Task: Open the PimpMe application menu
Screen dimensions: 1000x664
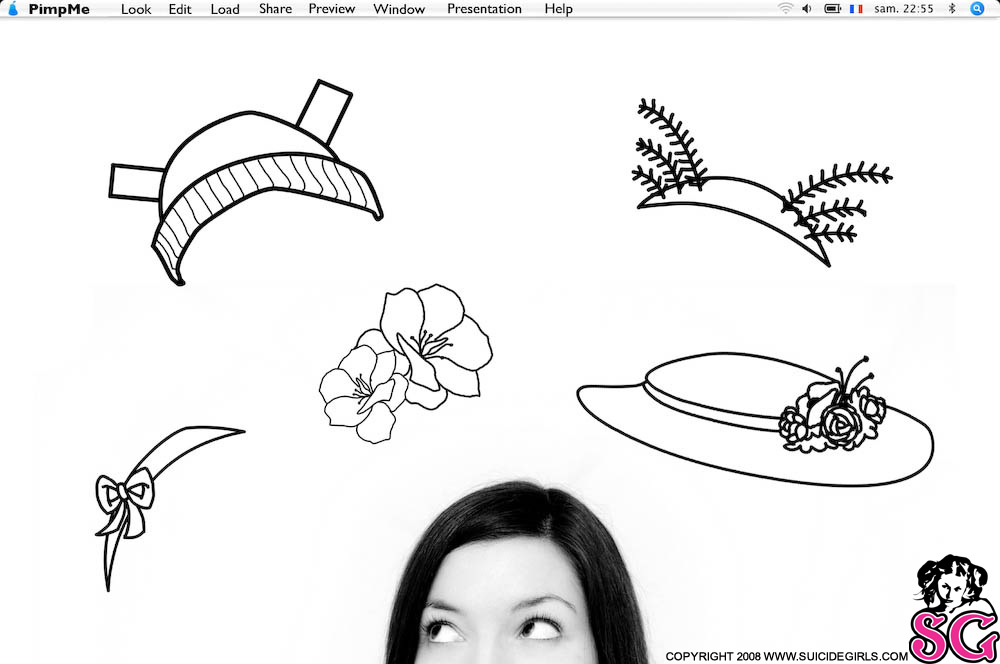Action: tap(59, 9)
